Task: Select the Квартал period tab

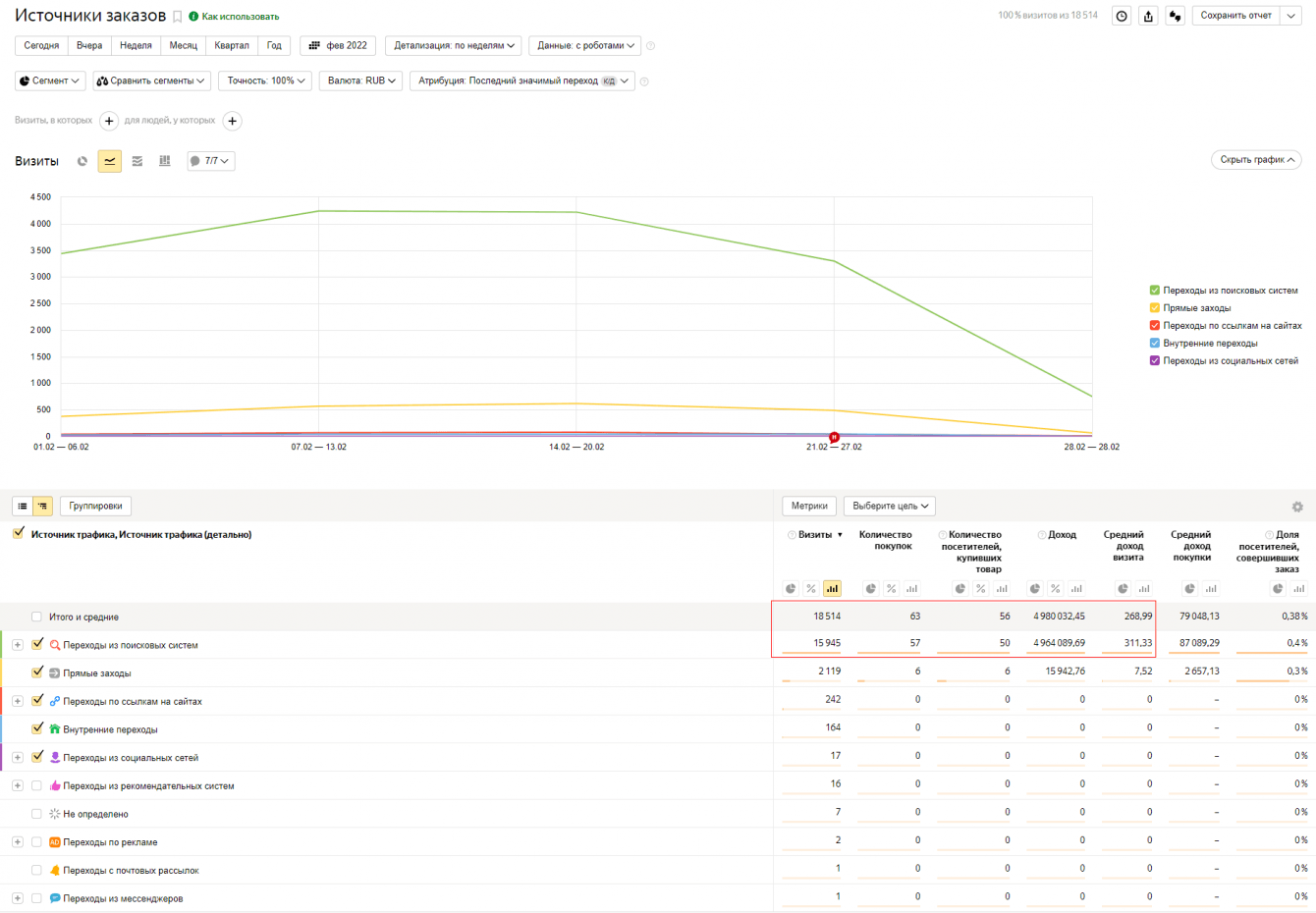Action: point(232,45)
